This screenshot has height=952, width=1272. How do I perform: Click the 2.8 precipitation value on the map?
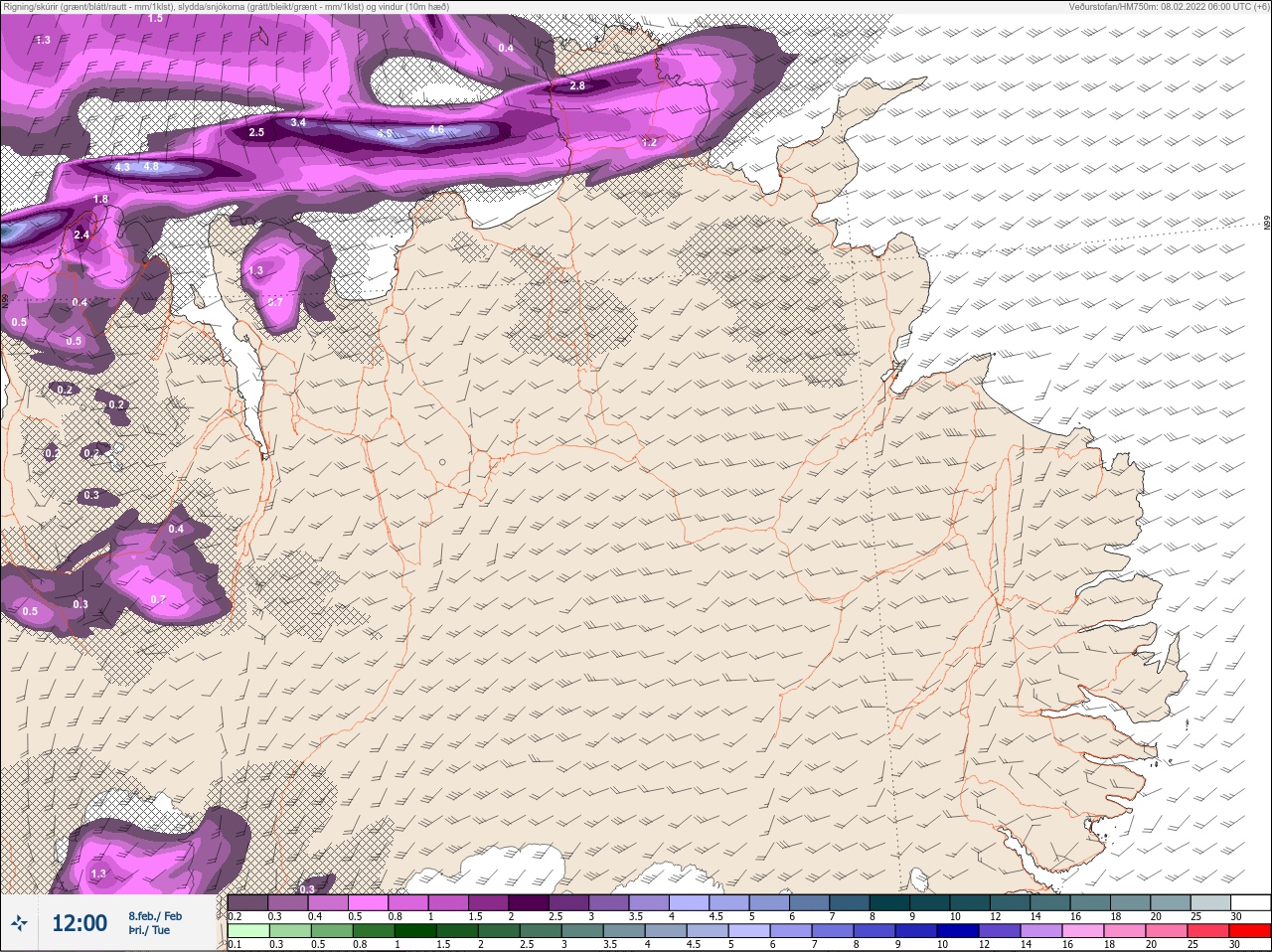pos(577,85)
